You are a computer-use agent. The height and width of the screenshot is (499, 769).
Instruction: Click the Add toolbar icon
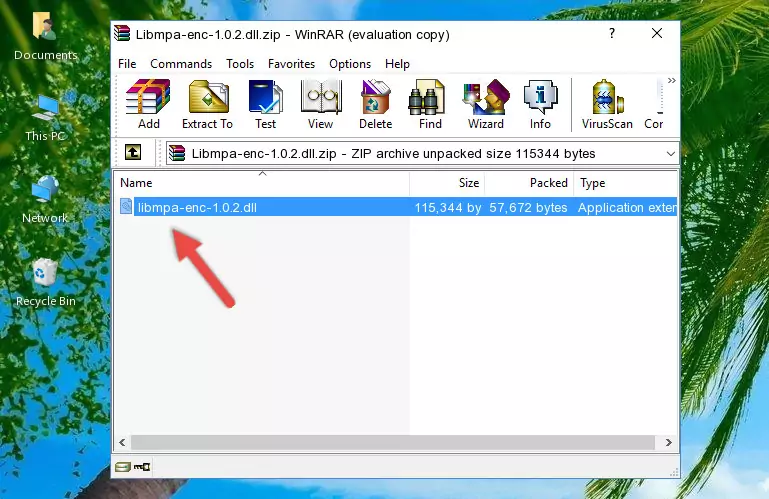(148, 104)
